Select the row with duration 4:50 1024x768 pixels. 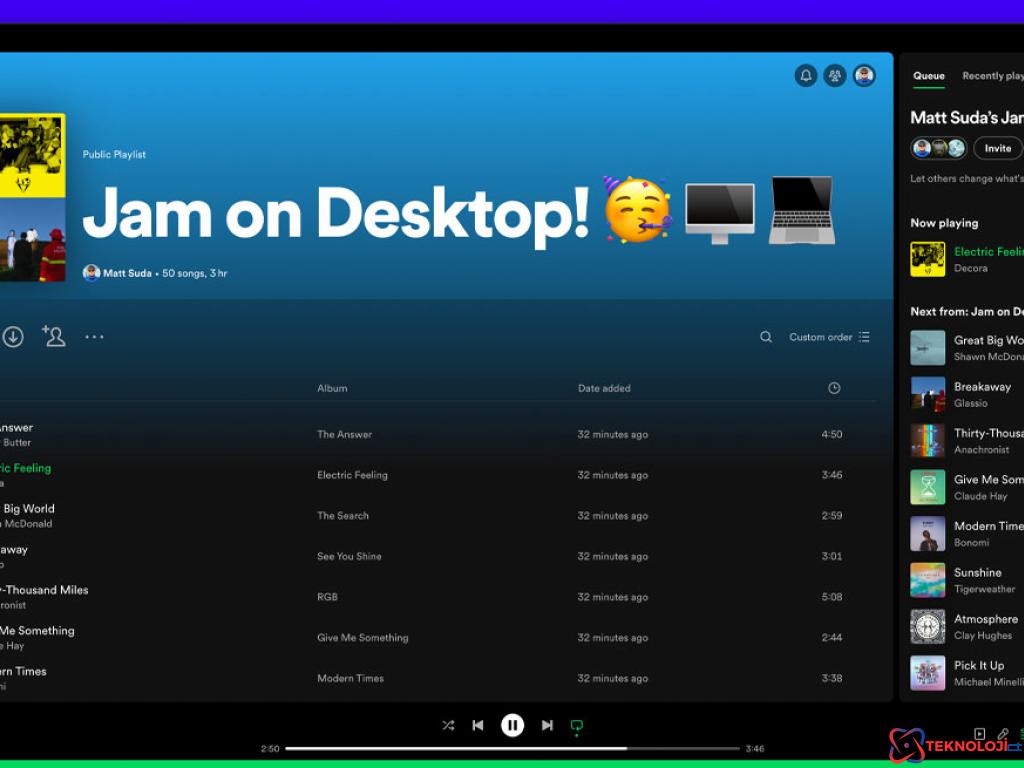[x=438, y=434]
